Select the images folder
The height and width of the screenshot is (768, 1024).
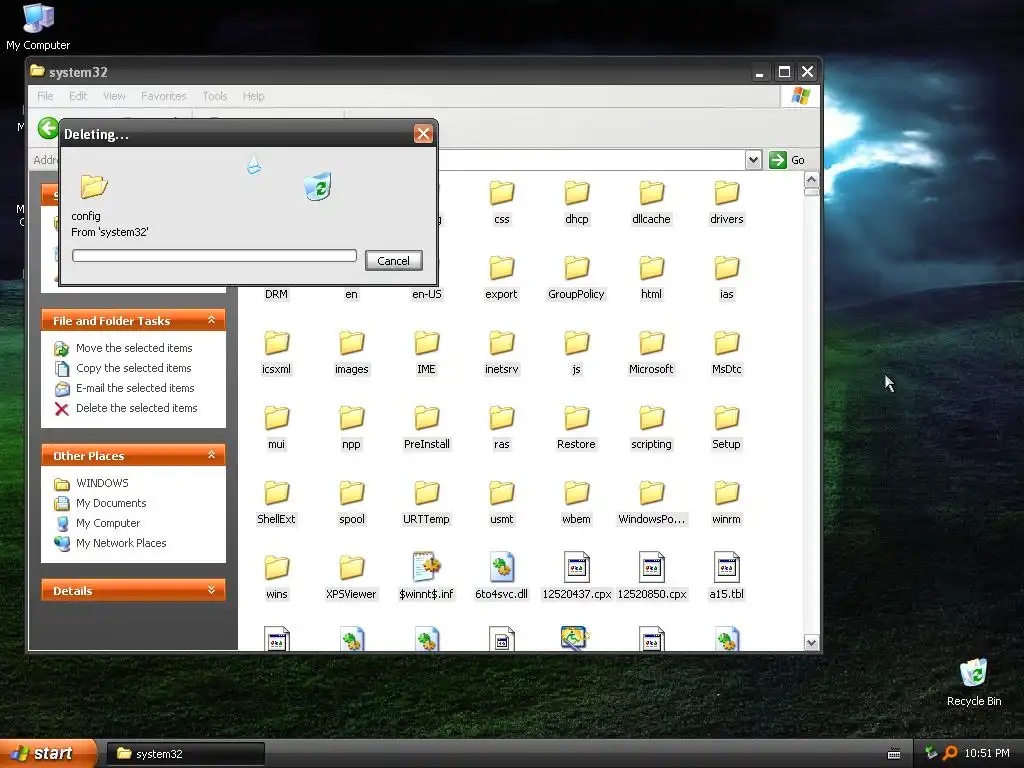point(351,353)
